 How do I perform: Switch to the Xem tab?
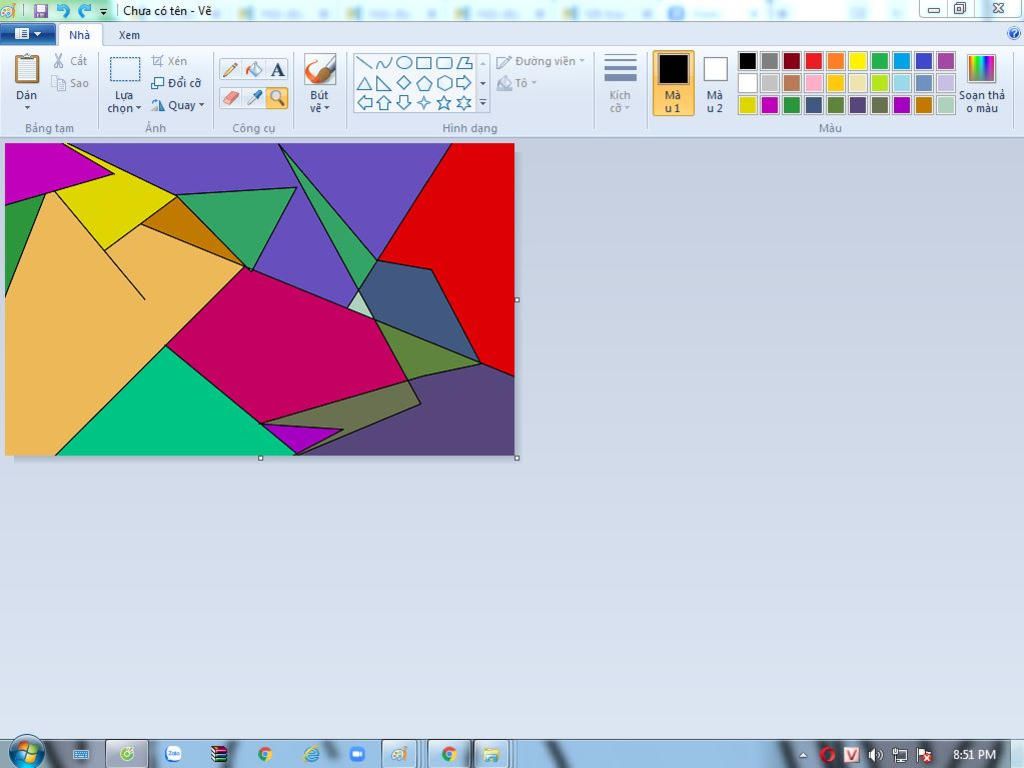129,35
